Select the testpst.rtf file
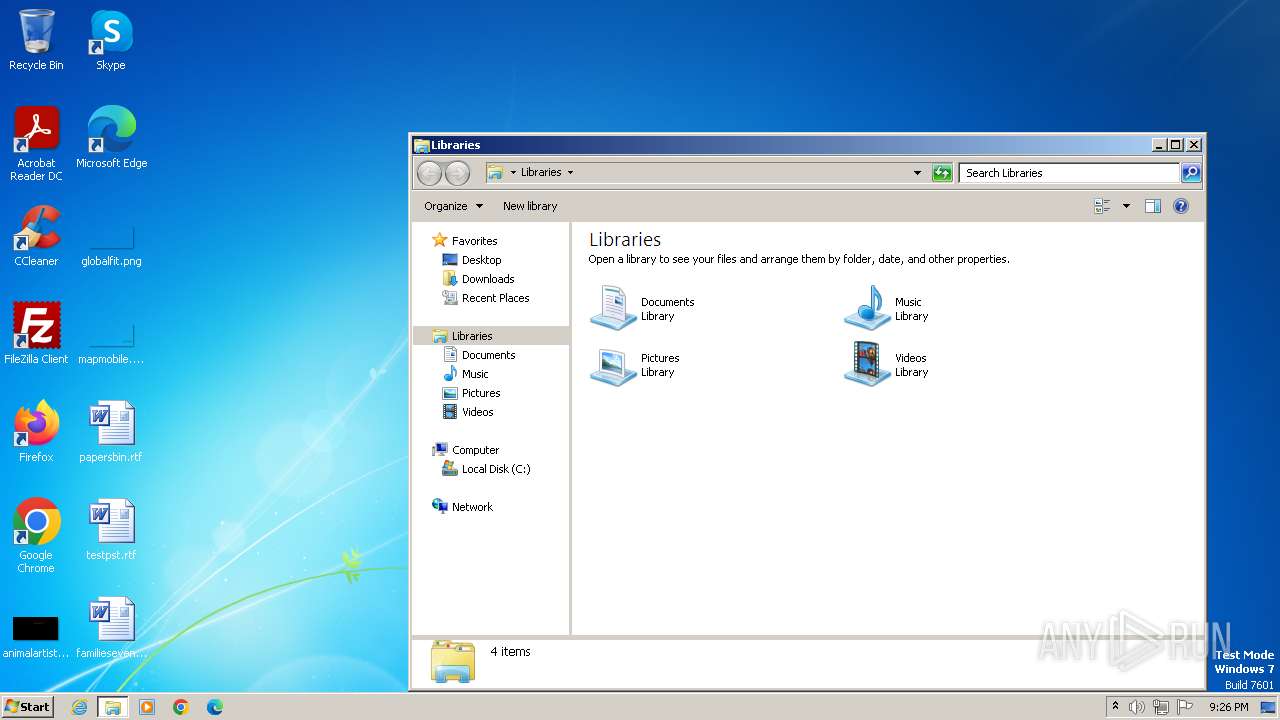 coord(111,529)
